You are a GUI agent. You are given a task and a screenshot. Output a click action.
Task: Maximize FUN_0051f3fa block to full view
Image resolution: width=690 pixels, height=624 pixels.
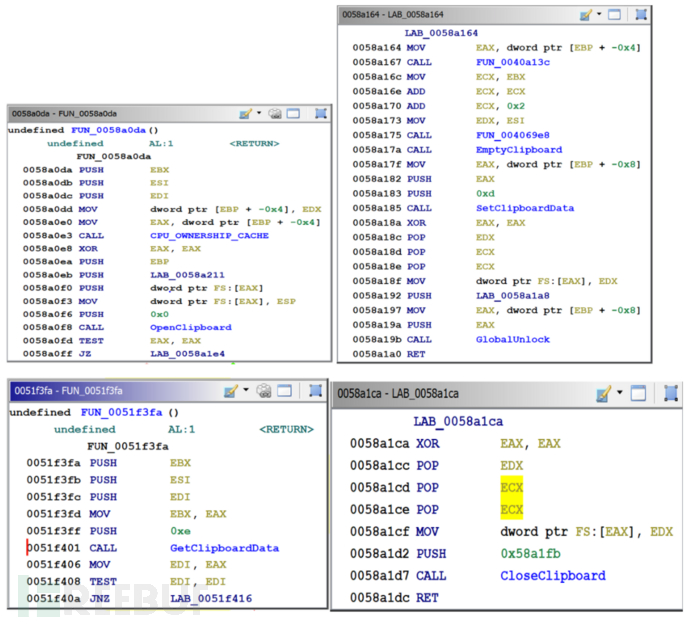pos(285,393)
